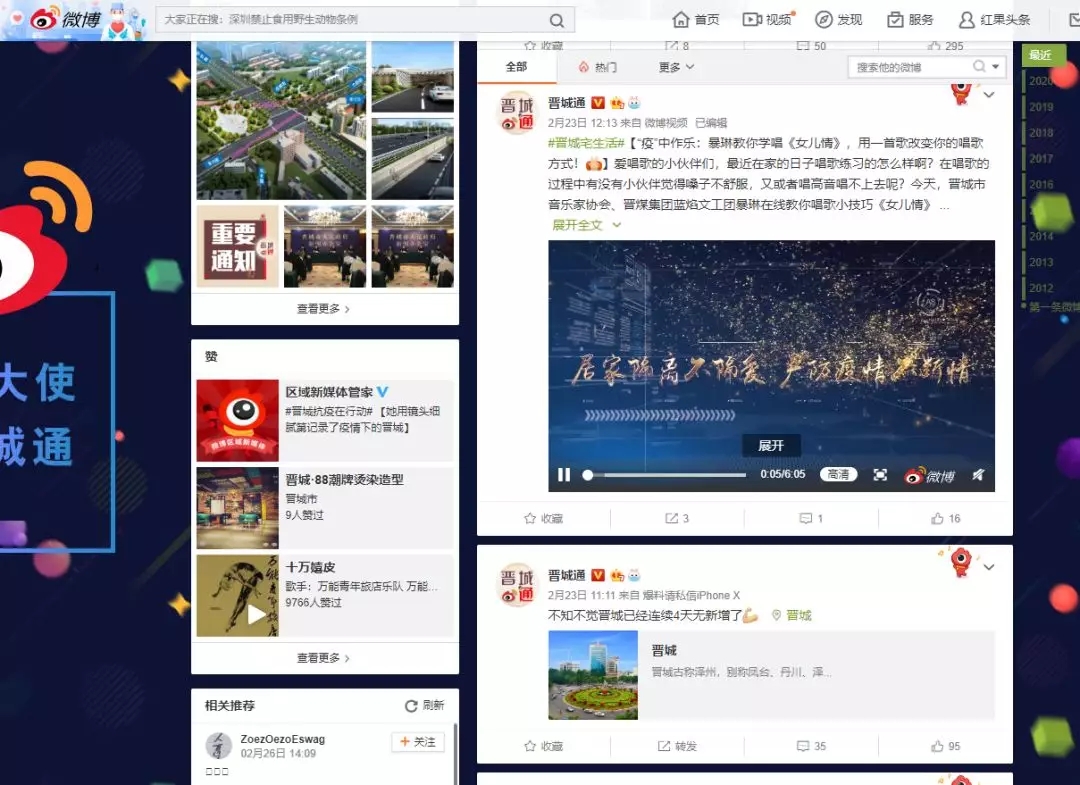1080x785 pixels.
Task: Open dropdown arrow beside 搜索他的微博 search
Action: pos(996,67)
